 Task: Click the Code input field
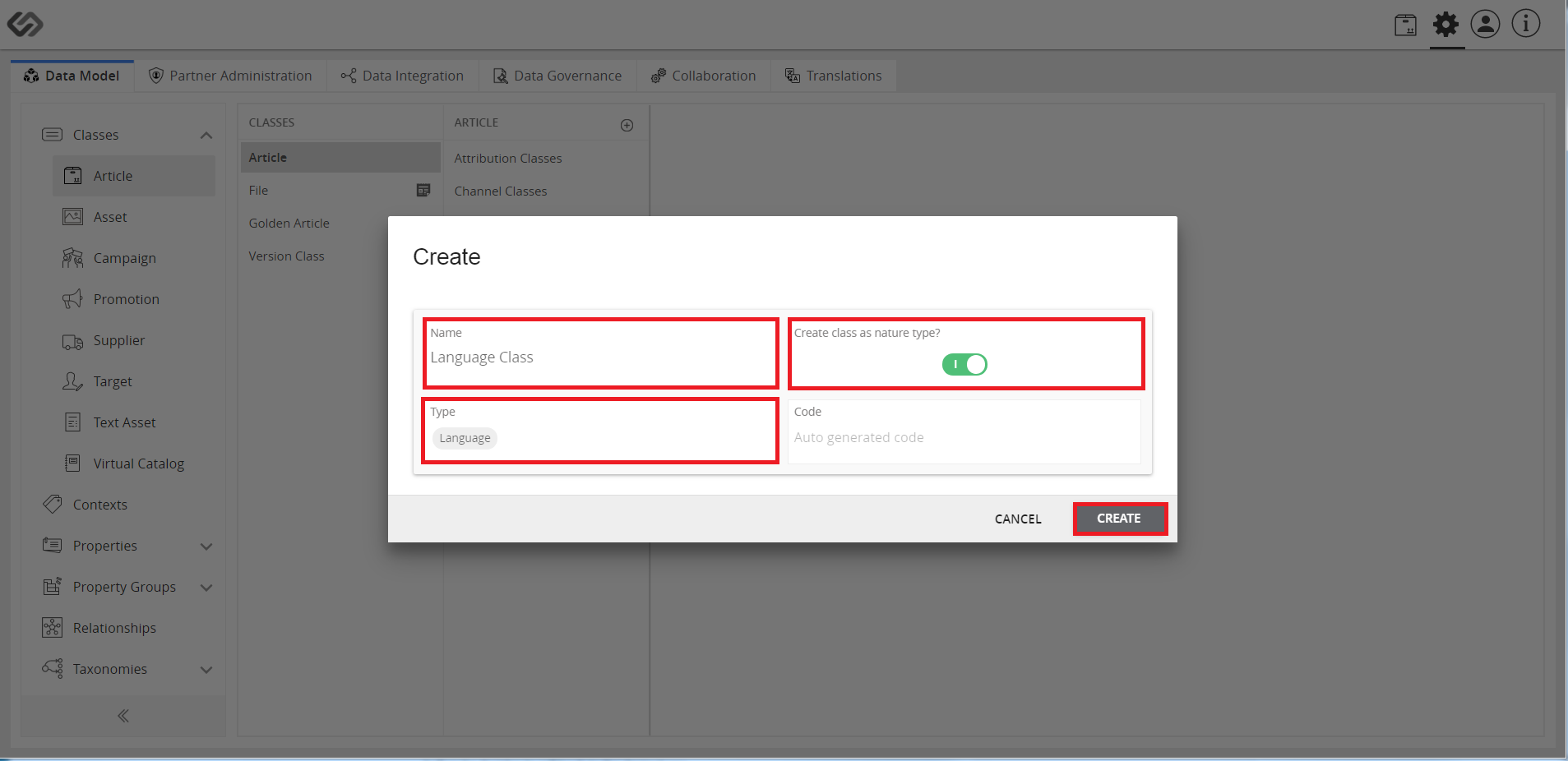(964, 431)
